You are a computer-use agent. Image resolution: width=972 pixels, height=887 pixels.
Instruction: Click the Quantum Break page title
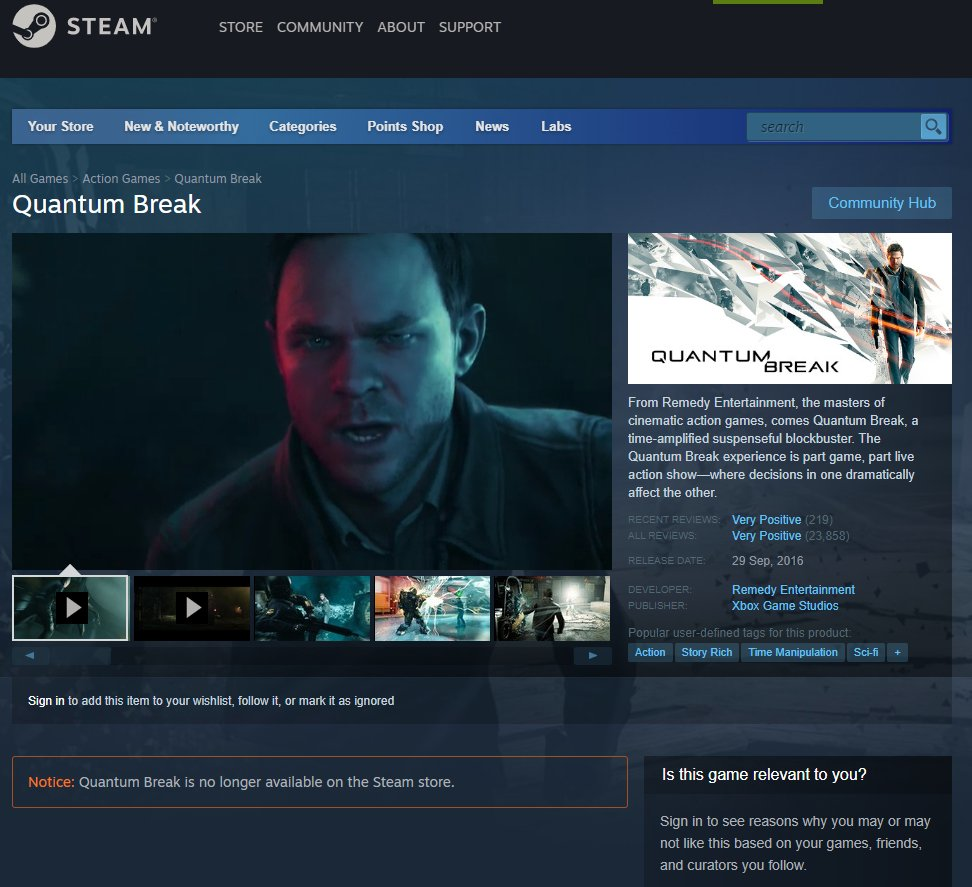pyautogui.click(x=107, y=205)
